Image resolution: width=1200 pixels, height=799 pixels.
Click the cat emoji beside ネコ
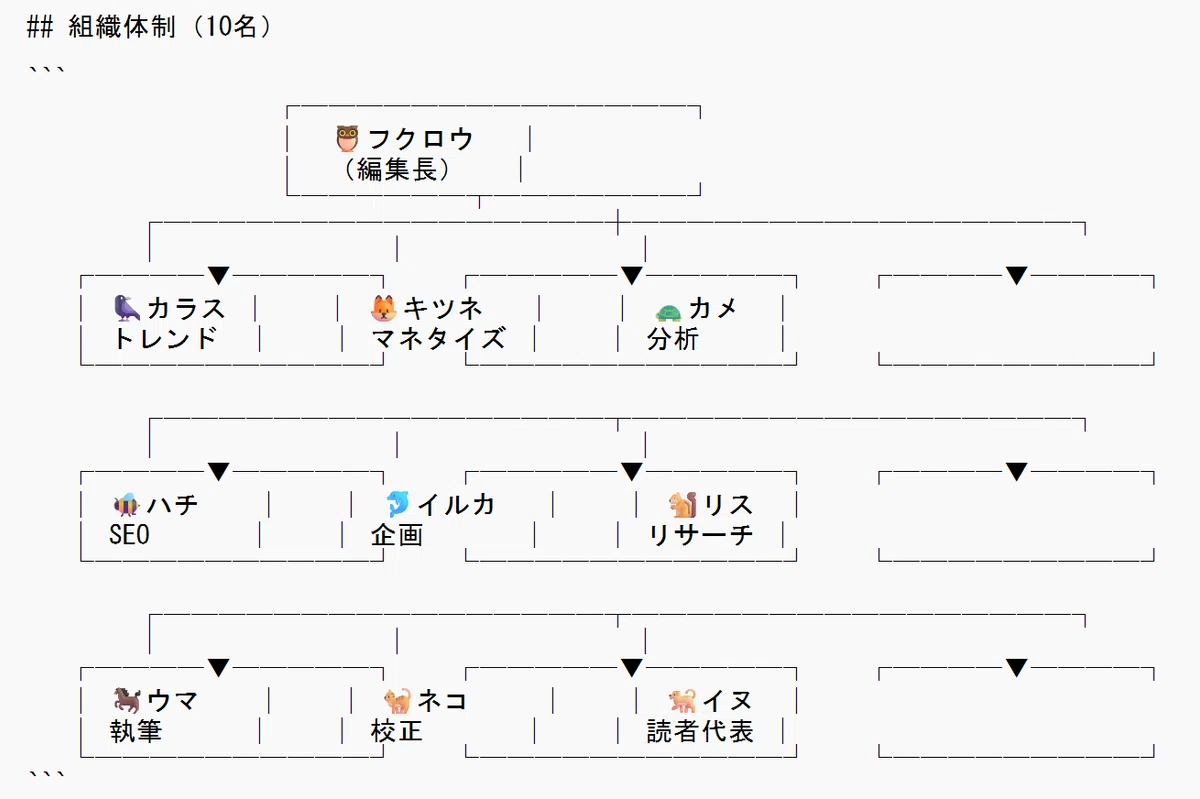click(397, 700)
